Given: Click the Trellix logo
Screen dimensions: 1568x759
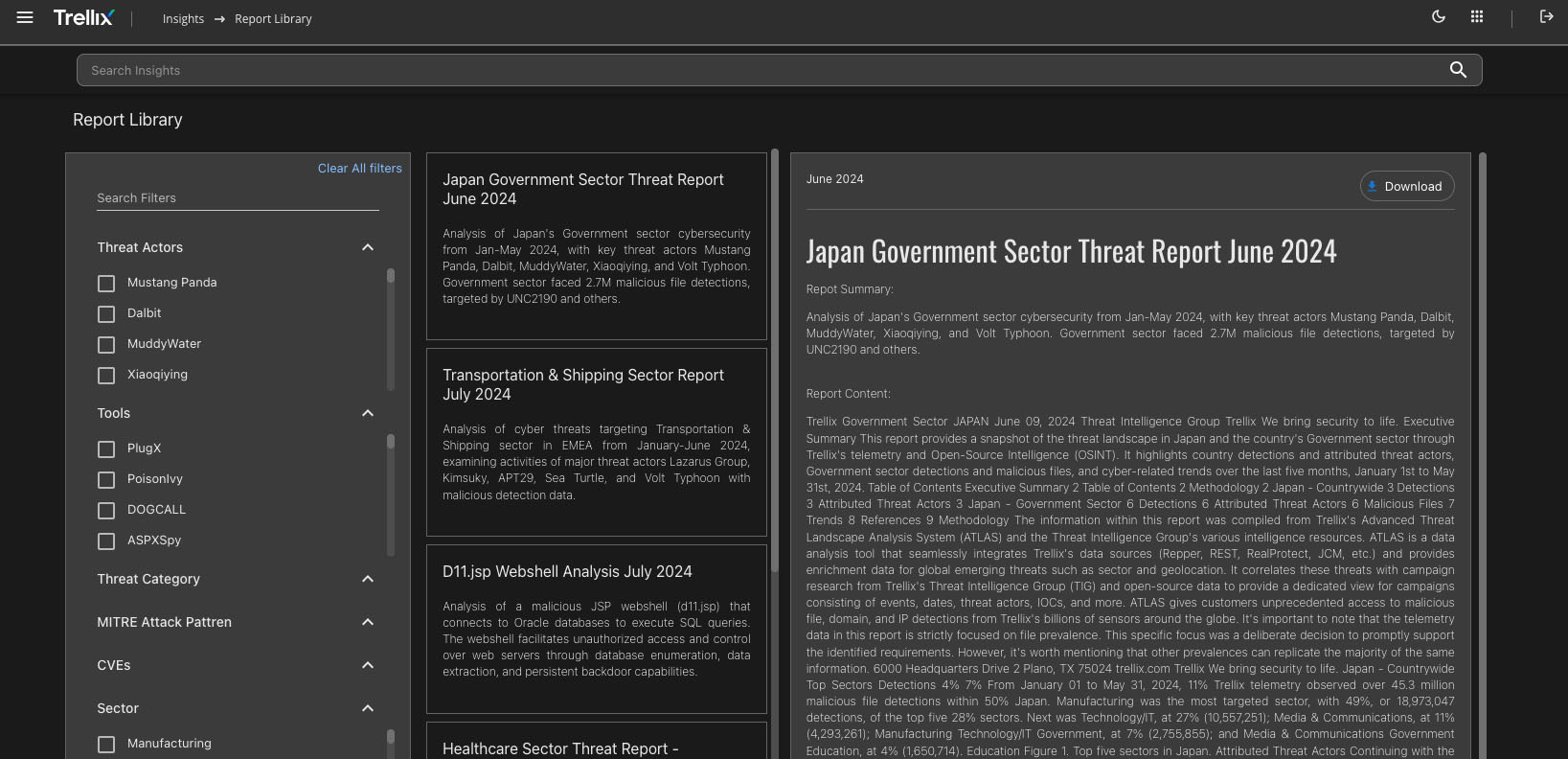Looking at the screenshot, I should pos(83,17).
